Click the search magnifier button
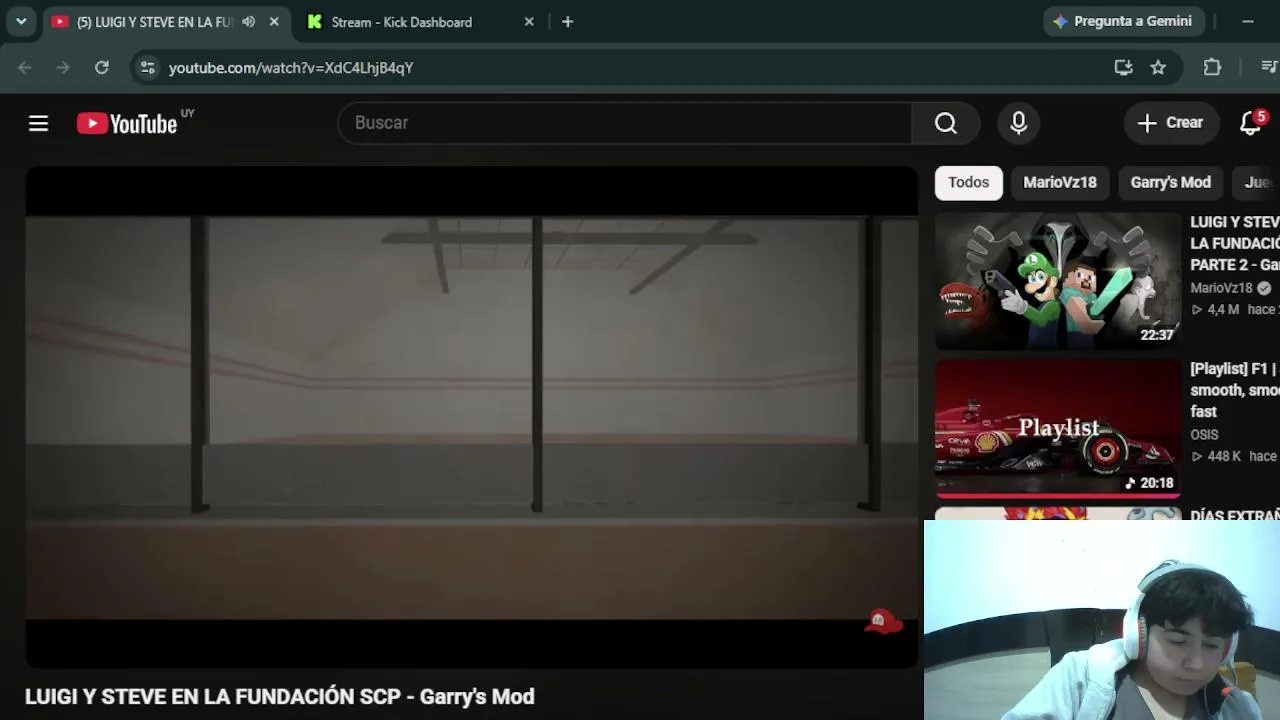This screenshot has height=720, width=1280. click(946, 123)
